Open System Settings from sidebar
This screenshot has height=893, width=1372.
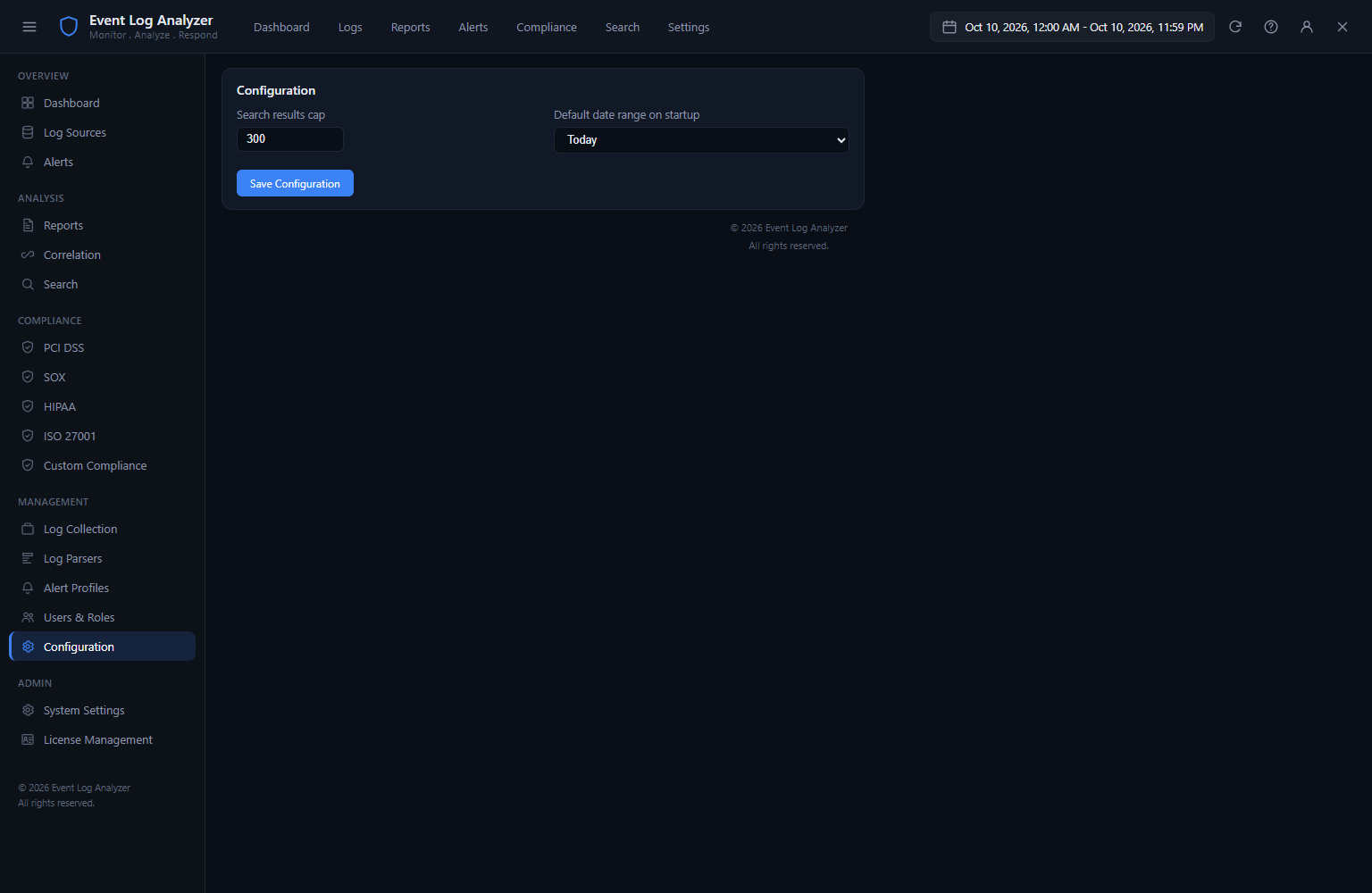pos(102,710)
